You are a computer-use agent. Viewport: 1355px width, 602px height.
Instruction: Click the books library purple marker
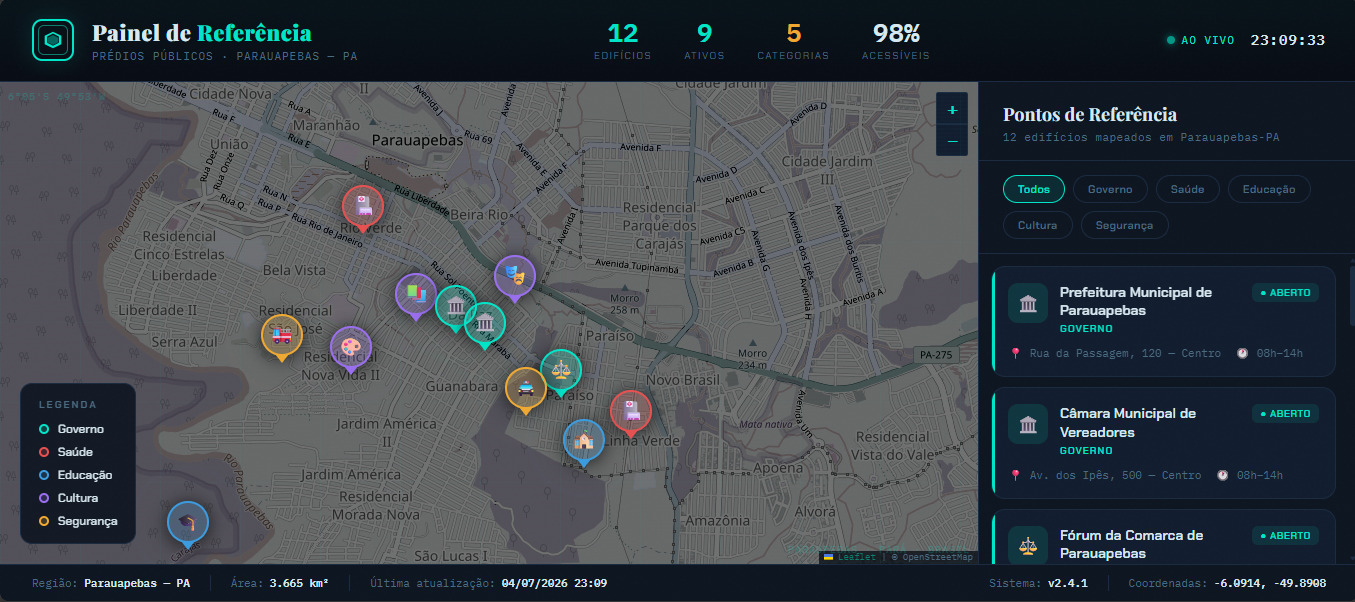[416, 295]
